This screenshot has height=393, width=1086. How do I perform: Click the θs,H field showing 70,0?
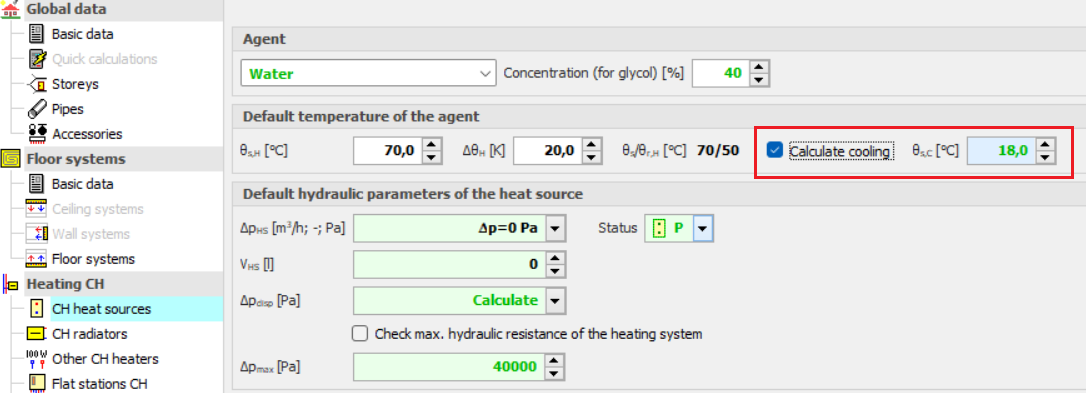[388, 150]
